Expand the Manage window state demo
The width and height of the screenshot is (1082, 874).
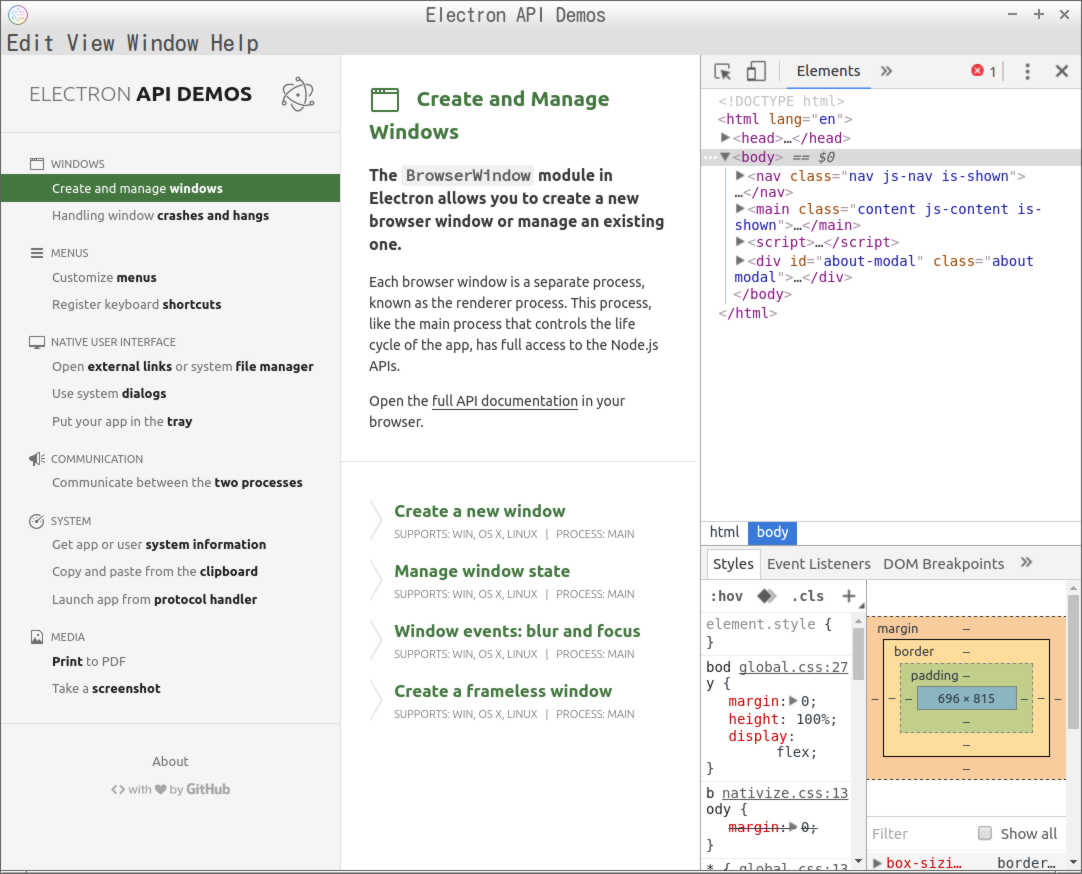click(482, 571)
